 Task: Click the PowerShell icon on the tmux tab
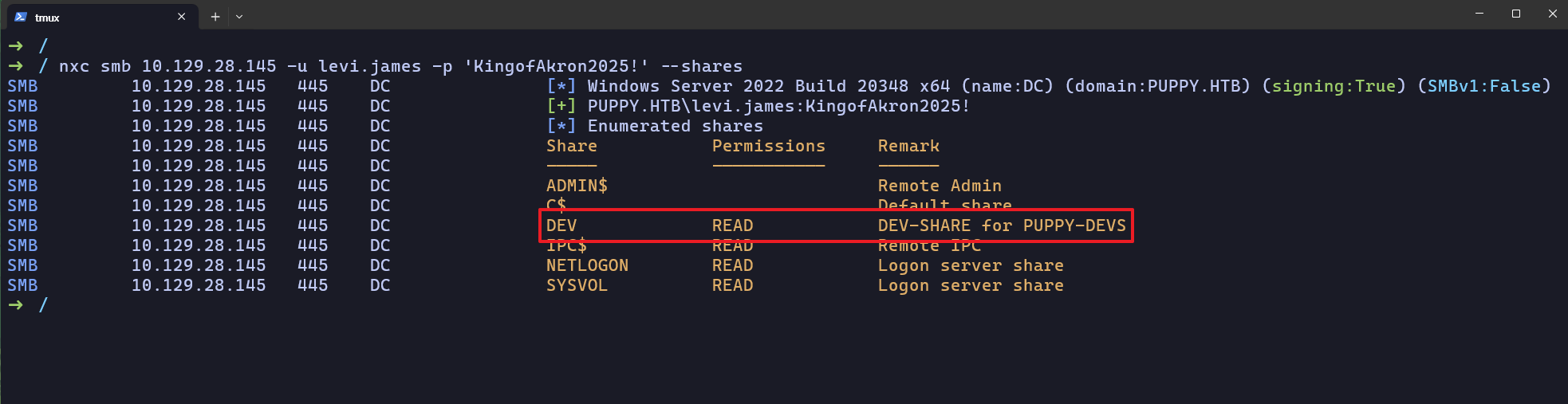point(21,17)
